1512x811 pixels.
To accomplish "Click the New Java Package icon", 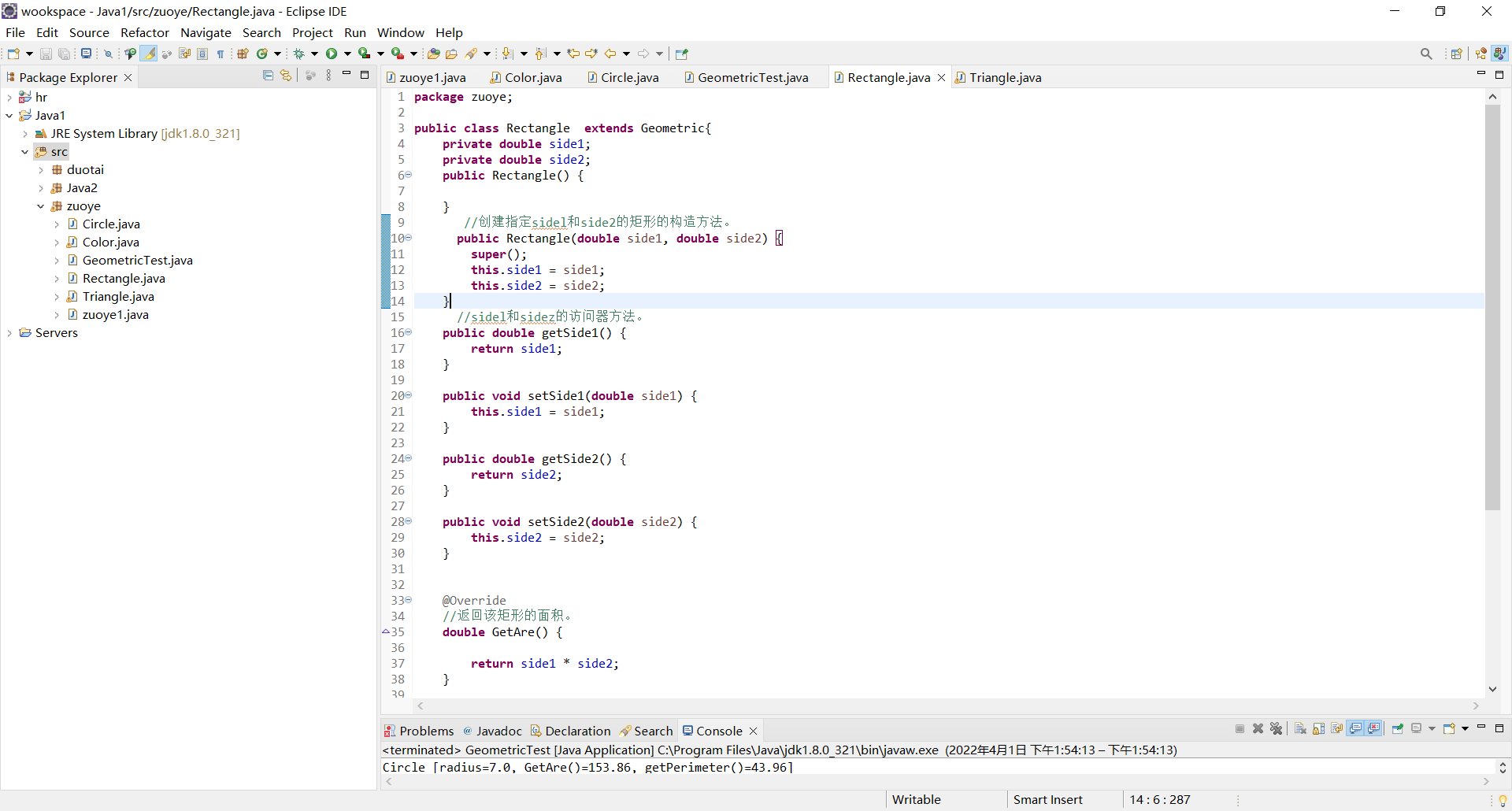I will (x=243, y=54).
